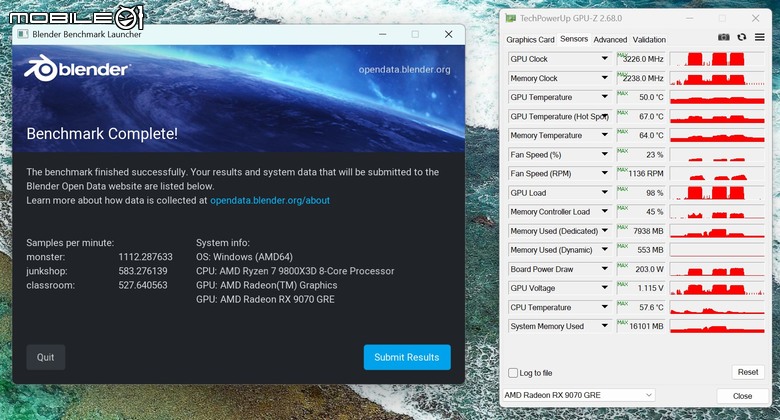This screenshot has width=780, height=420.
Task: Open the GPU Temperature sensor dropdown
Action: 604,97
